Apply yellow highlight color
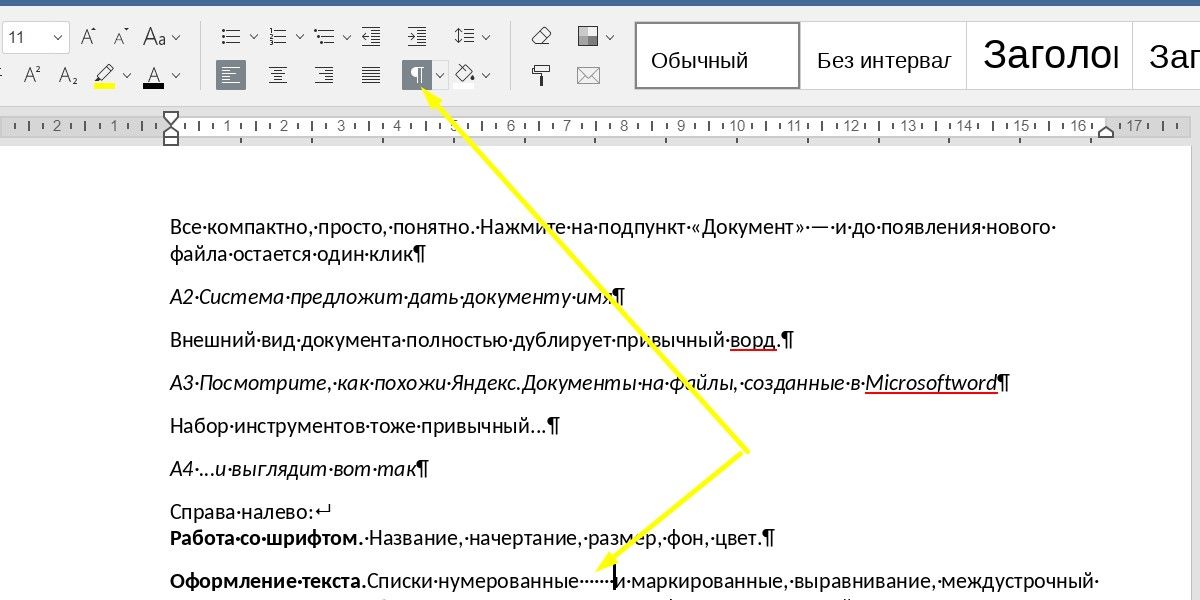1200x600 pixels. tap(104, 75)
